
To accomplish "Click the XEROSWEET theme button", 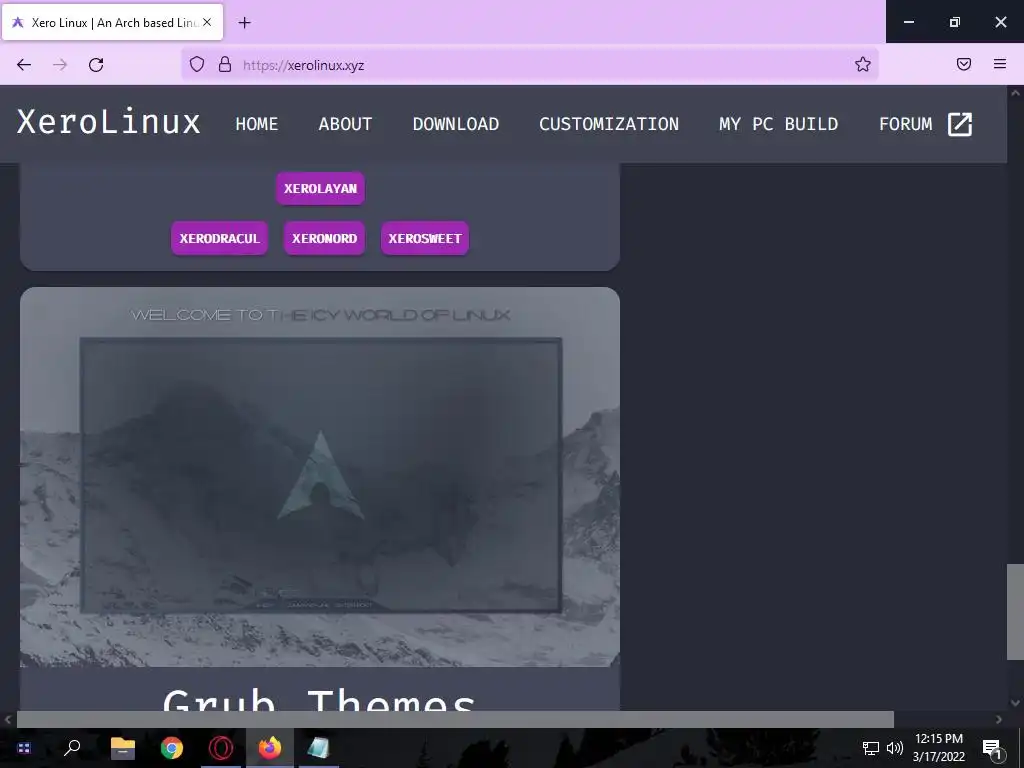I will pos(425,238).
